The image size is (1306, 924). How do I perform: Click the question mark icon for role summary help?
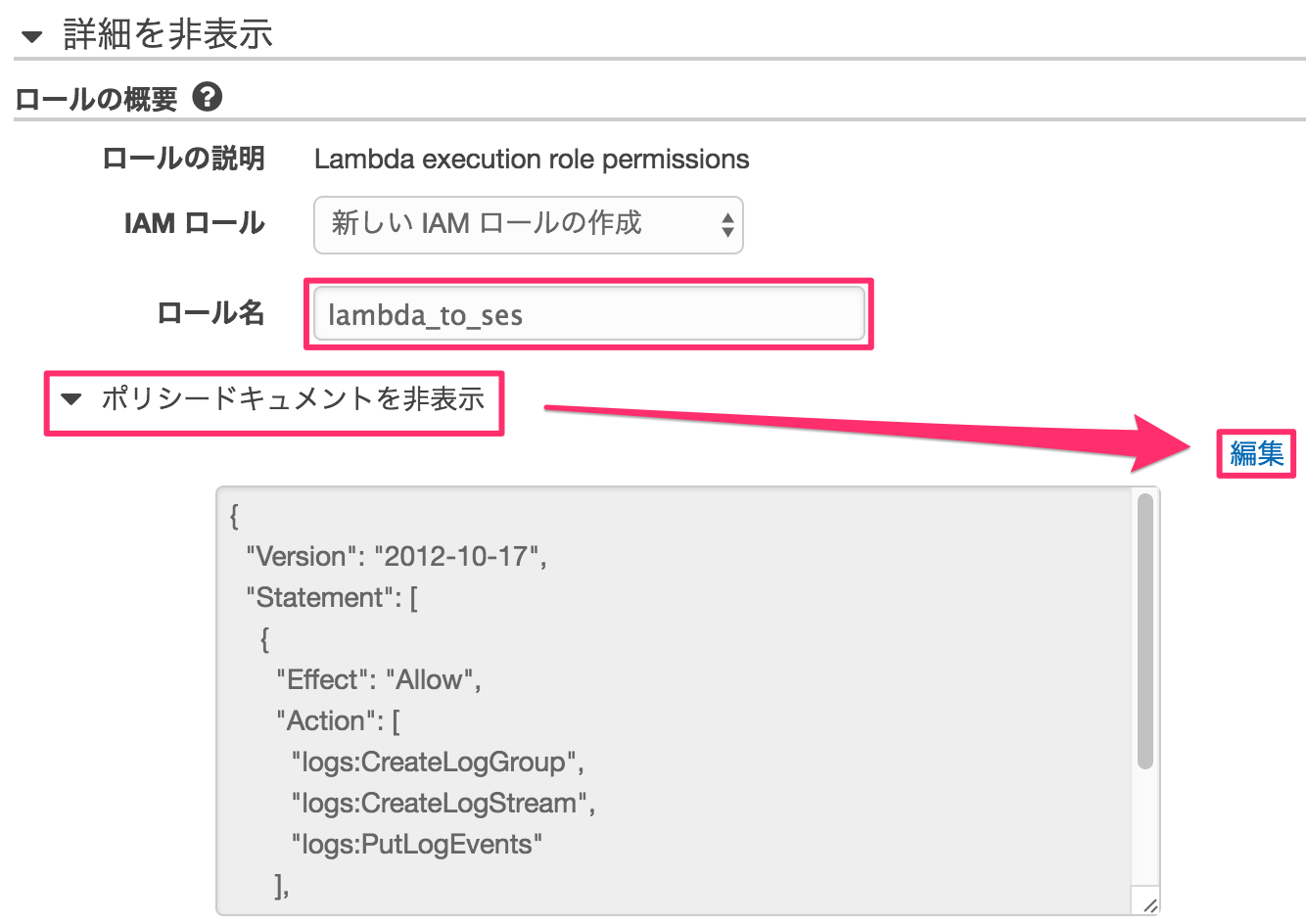coord(209,96)
